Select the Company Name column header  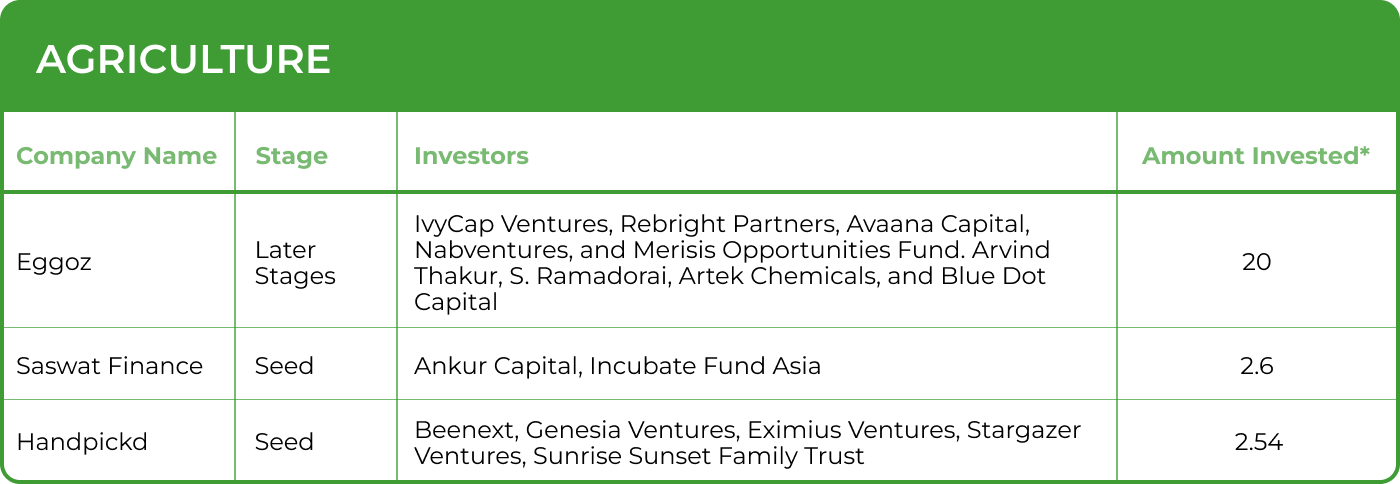pyautogui.click(x=116, y=156)
